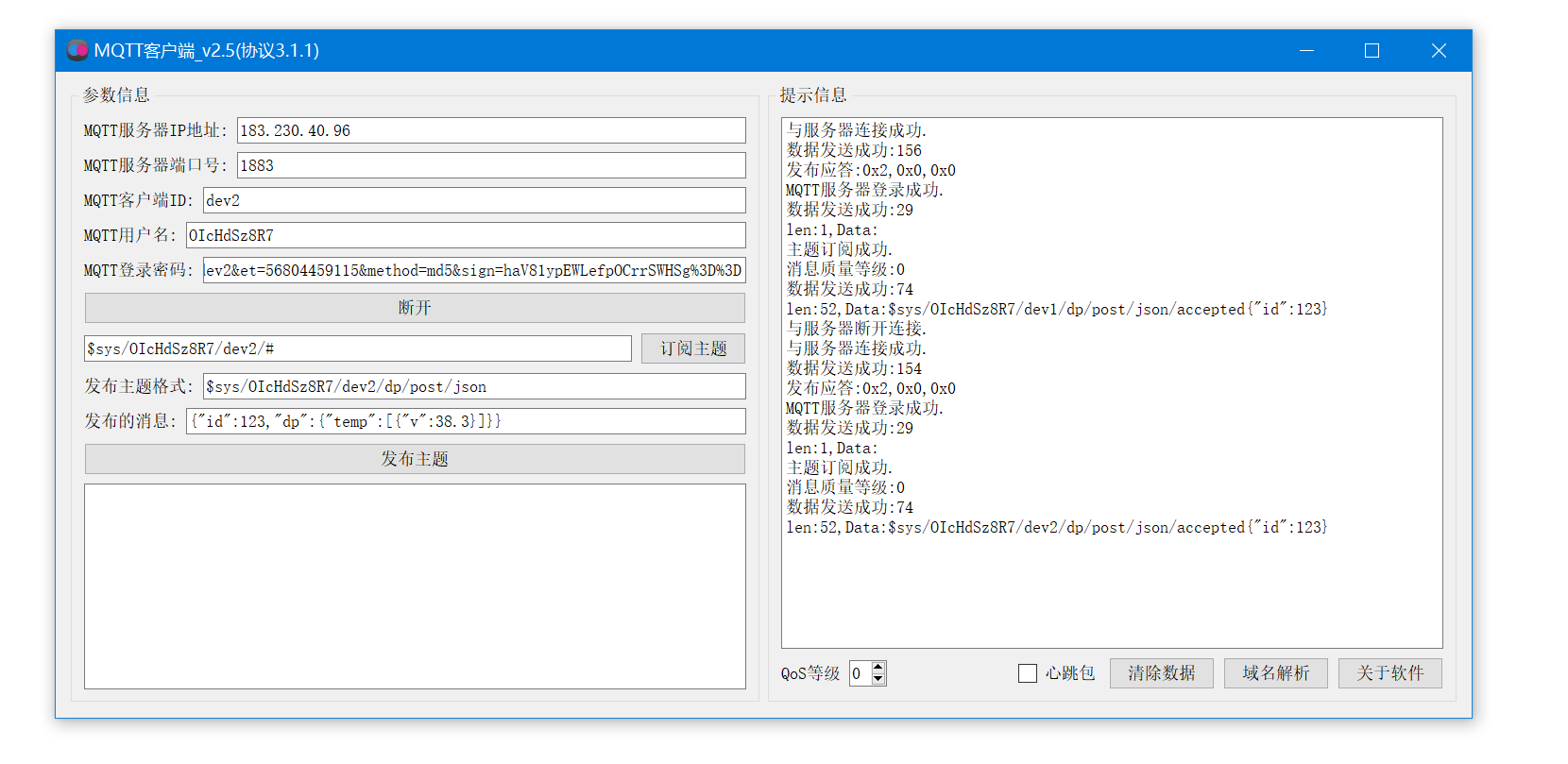Click the empty text area below publish button
This screenshot has height=764, width=1568.
click(415, 586)
